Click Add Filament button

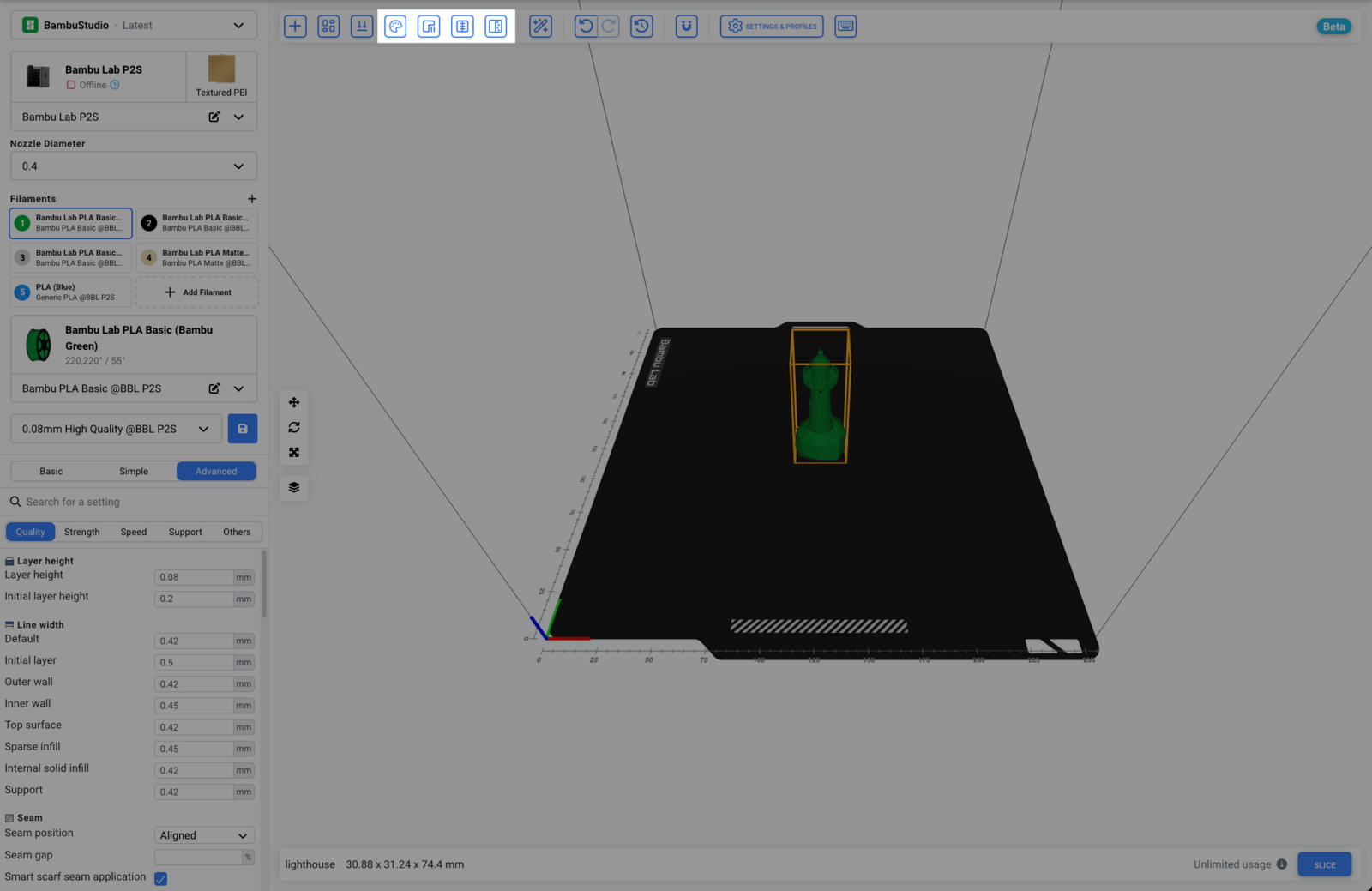tap(197, 292)
